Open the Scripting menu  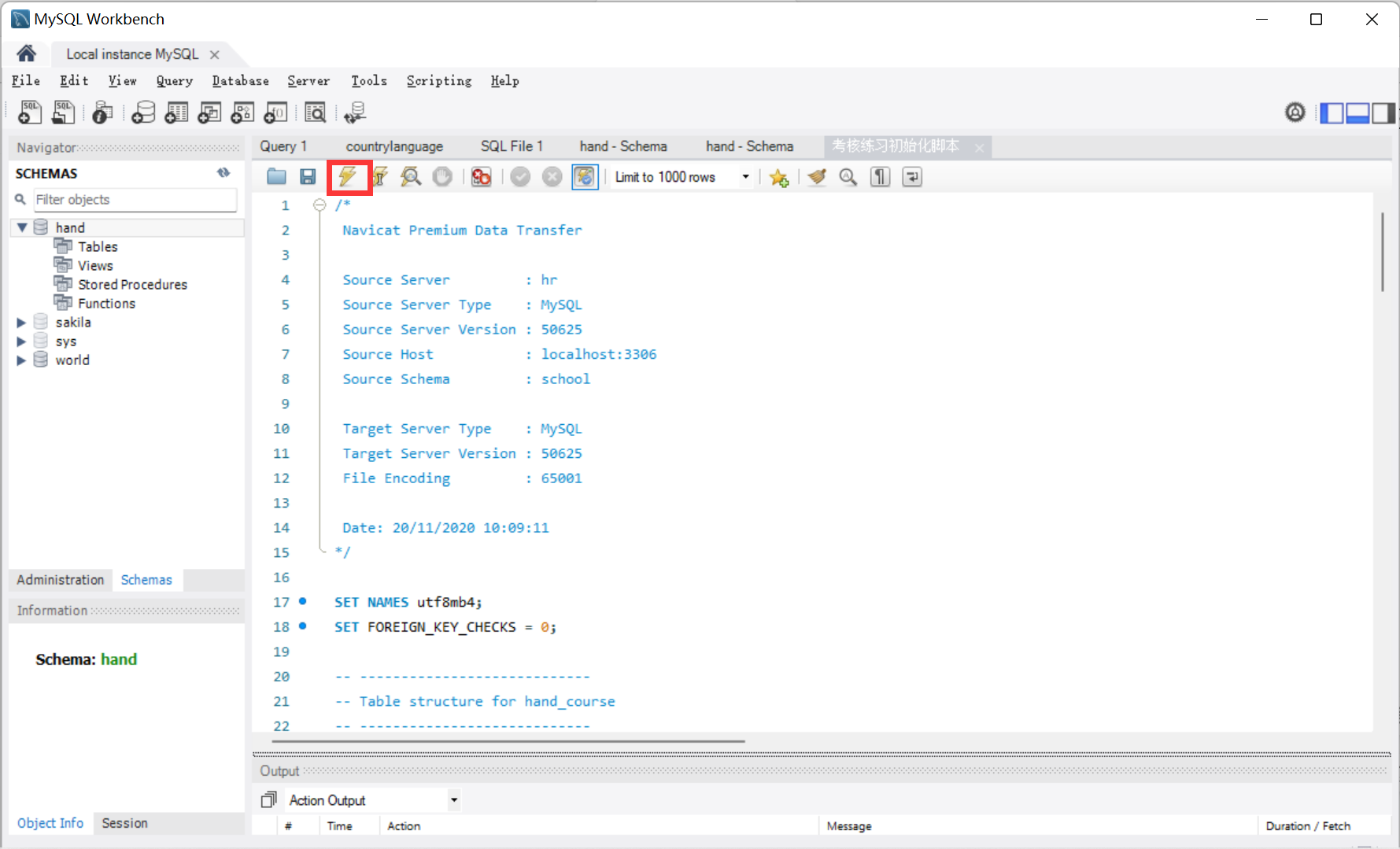[438, 80]
